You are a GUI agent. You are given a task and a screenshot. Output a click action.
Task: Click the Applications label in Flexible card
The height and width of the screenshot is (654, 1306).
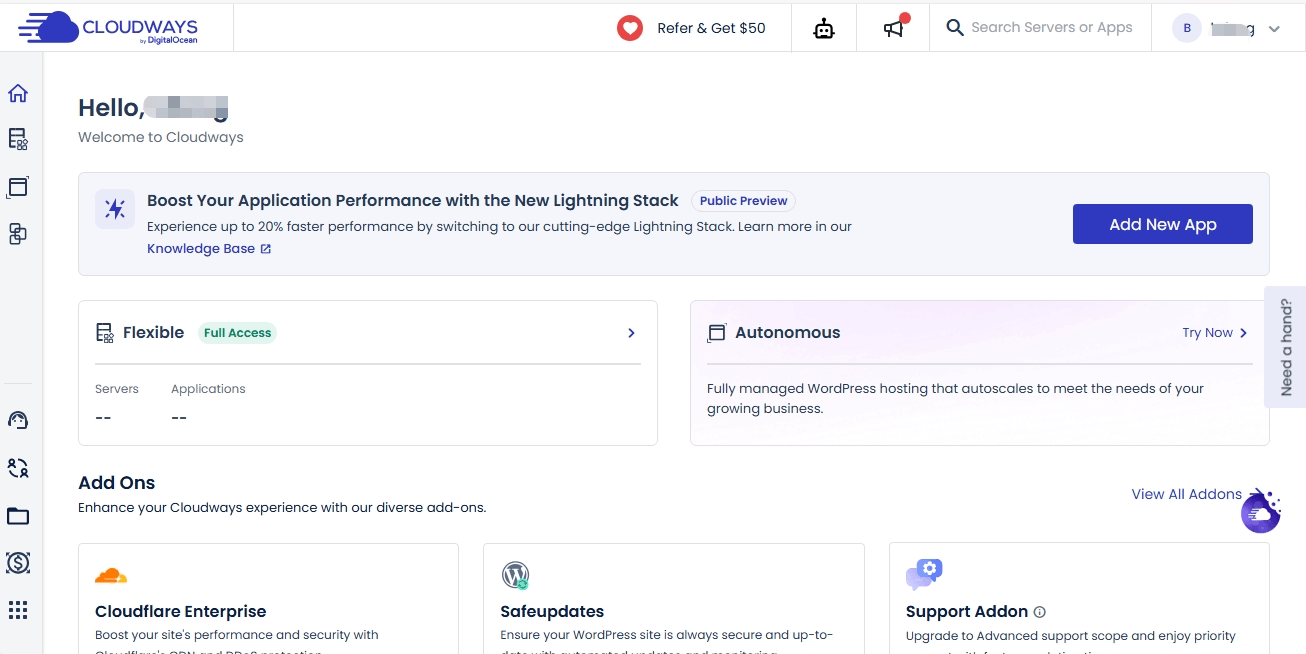pos(208,389)
